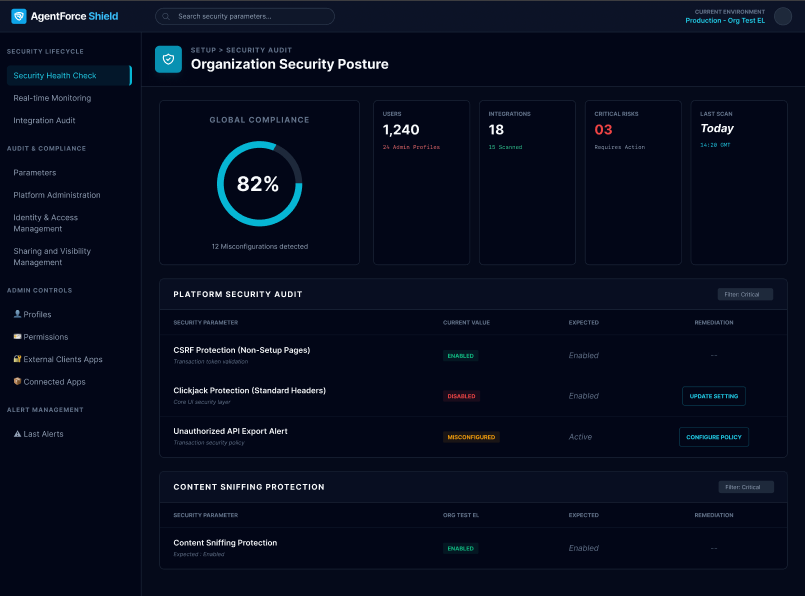Click the 82% Global Compliance ring
Viewport: 805px width, 596px height.
(x=259, y=183)
